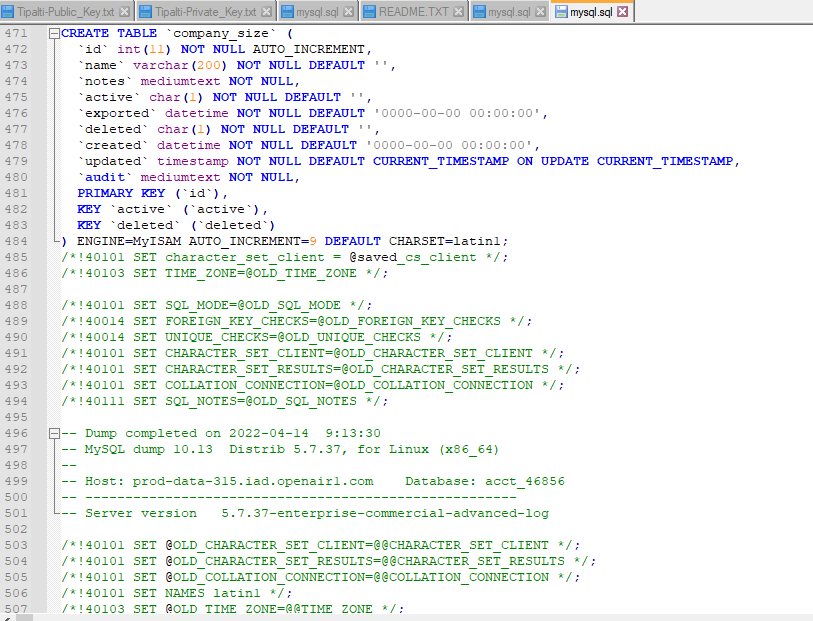The height and width of the screenshot is (621, 813).
Task: Switch to the Tipalti-Private_Key.txt tab
Action: 205,11
